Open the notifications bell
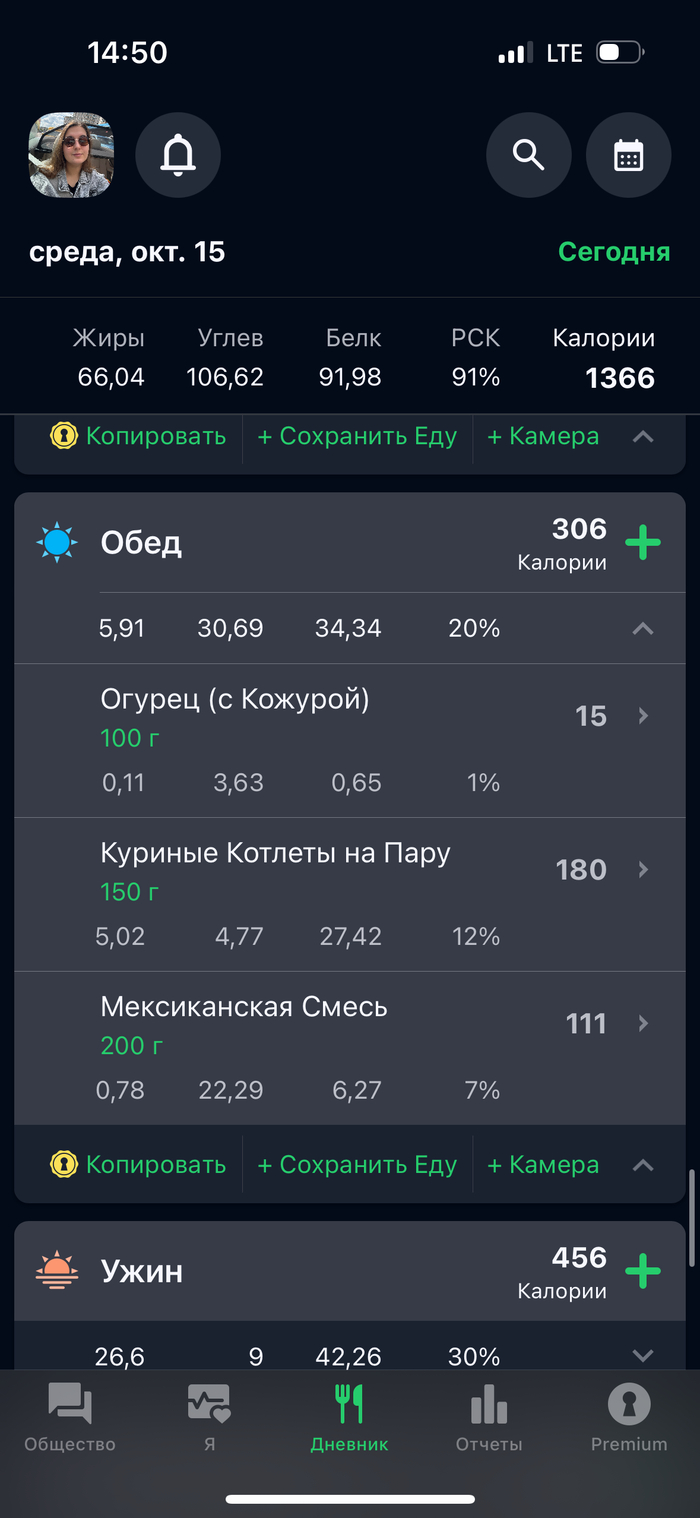This screenshot has width=700, height=1518. click(x=178, y=155)
